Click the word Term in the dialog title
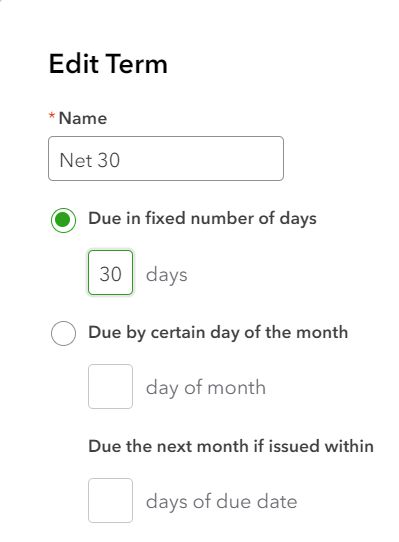This screenshot has width=399, height=542. (x=136, y=64)
